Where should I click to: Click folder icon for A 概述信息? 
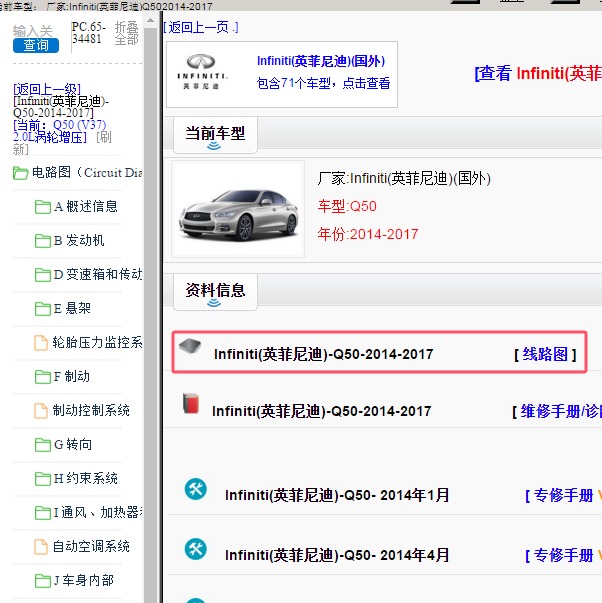point(43,207)
